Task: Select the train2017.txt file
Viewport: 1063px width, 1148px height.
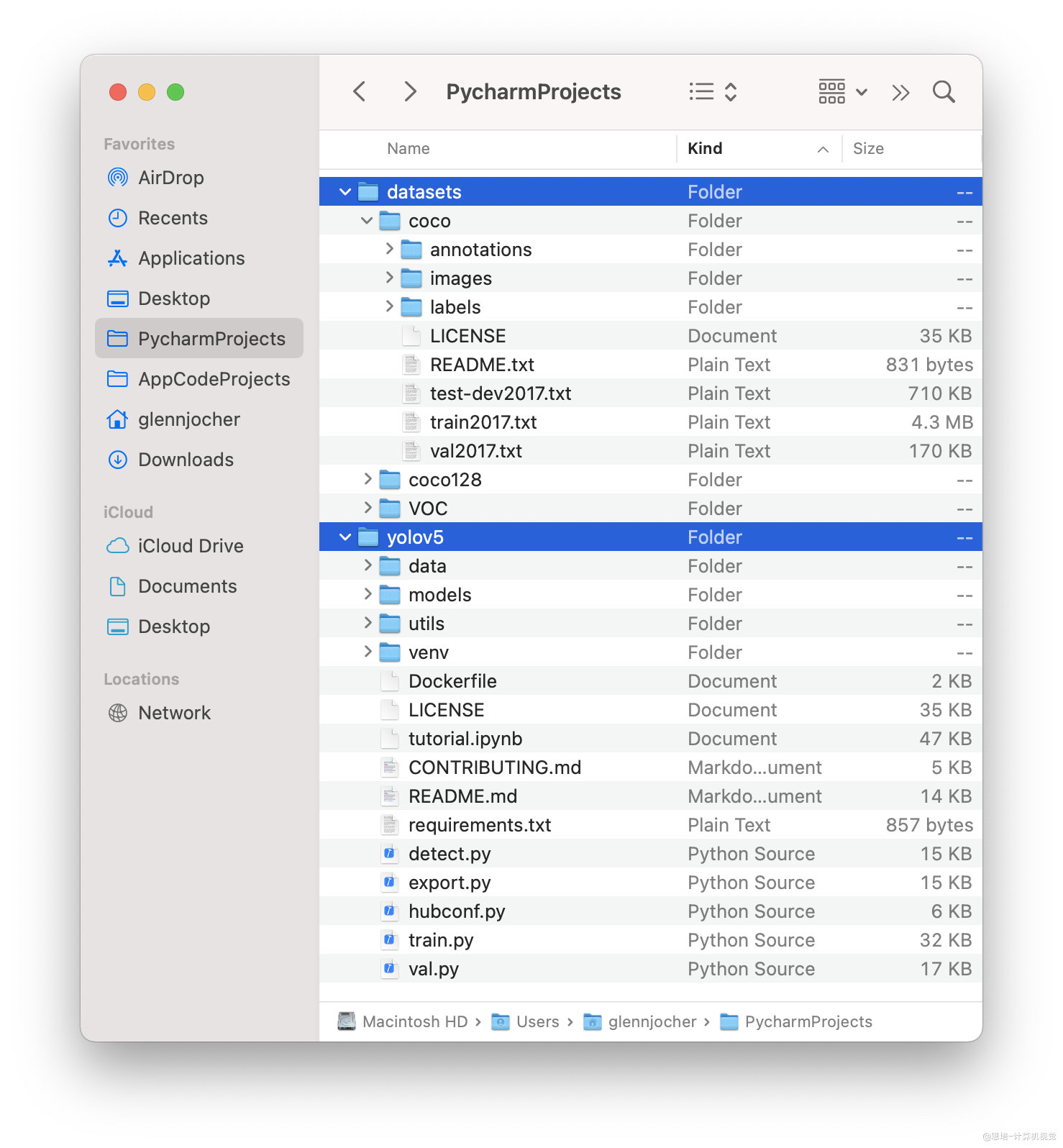Action: pyautogui.click(x=651, y=422)
